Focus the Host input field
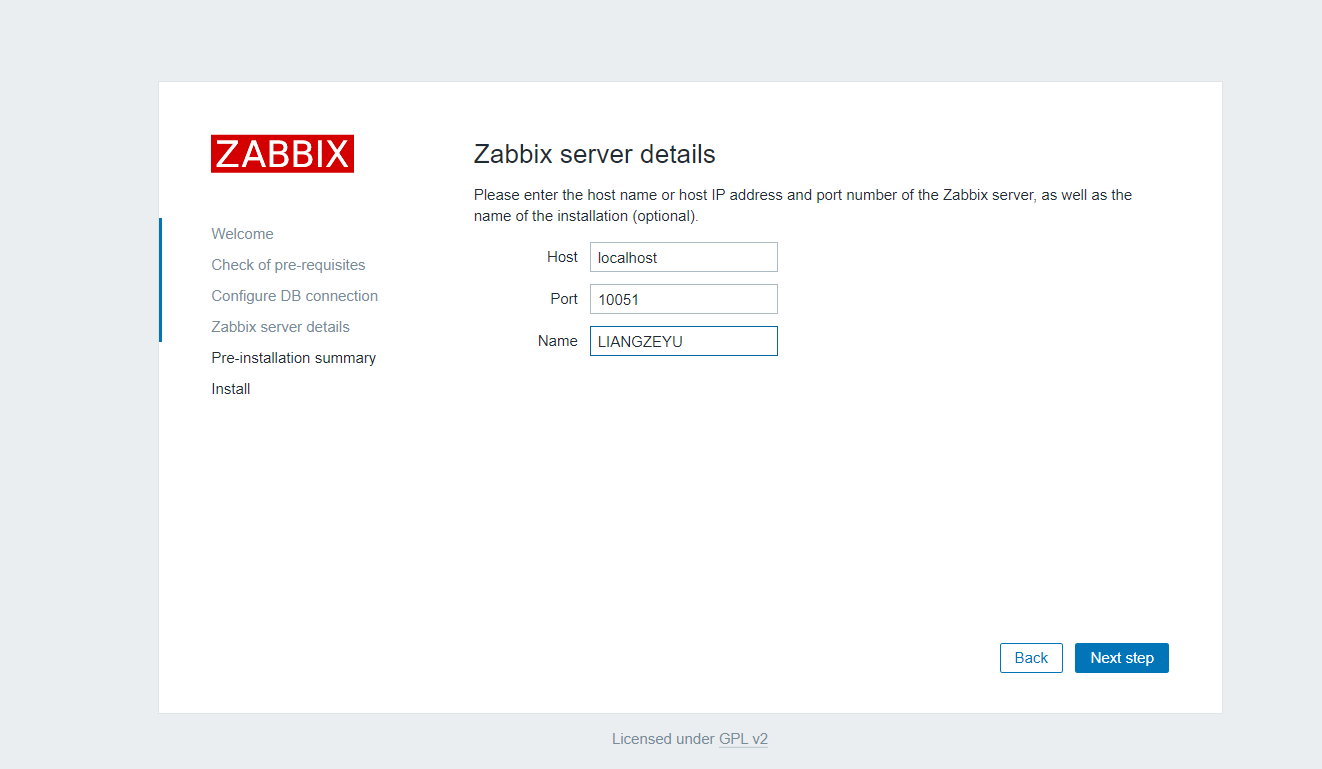 tap(683, 257)
